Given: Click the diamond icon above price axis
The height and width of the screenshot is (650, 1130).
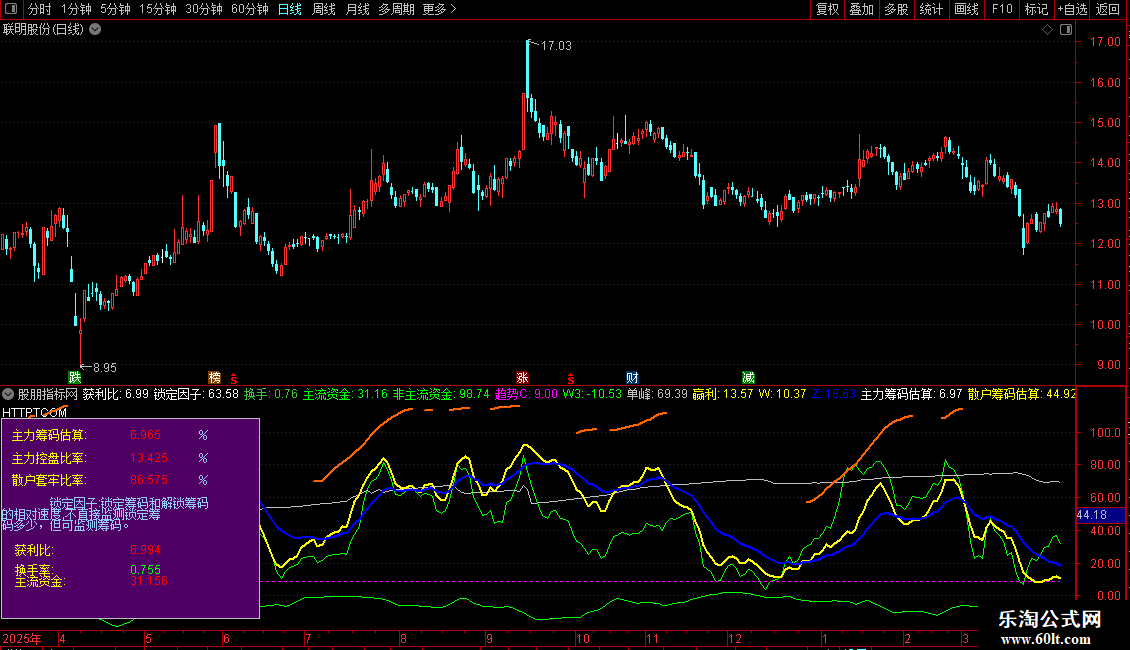Looking at the screenshot, I should tap(1046, 30).
